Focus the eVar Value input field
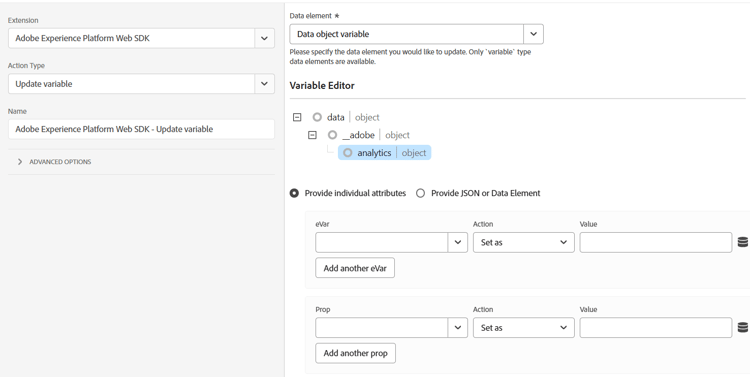The image size is (750, 377). click(656, 242)
